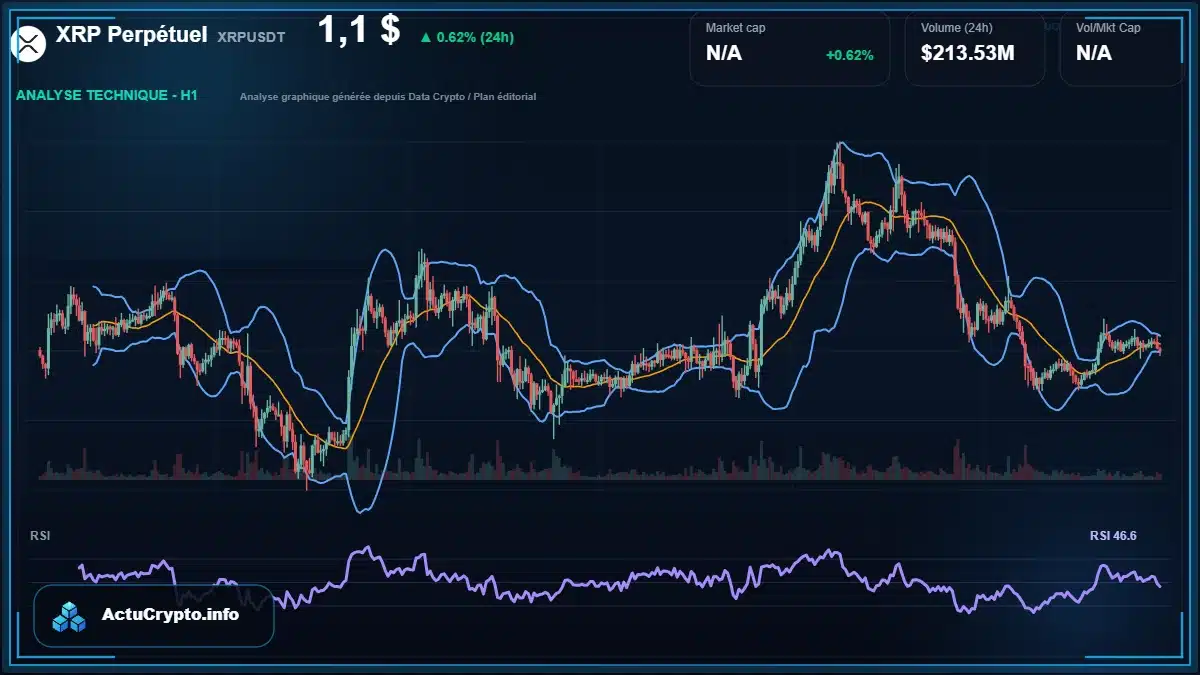The width and height of the screenshot is (1200, 675).
Task: Open the Vol/Mkt Cap card
Action: (1123, 48)
